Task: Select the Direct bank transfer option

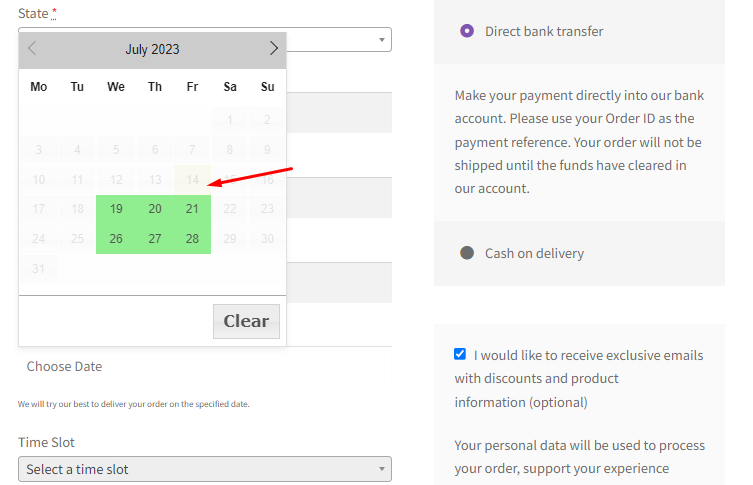Action: (x=466, y=31)
